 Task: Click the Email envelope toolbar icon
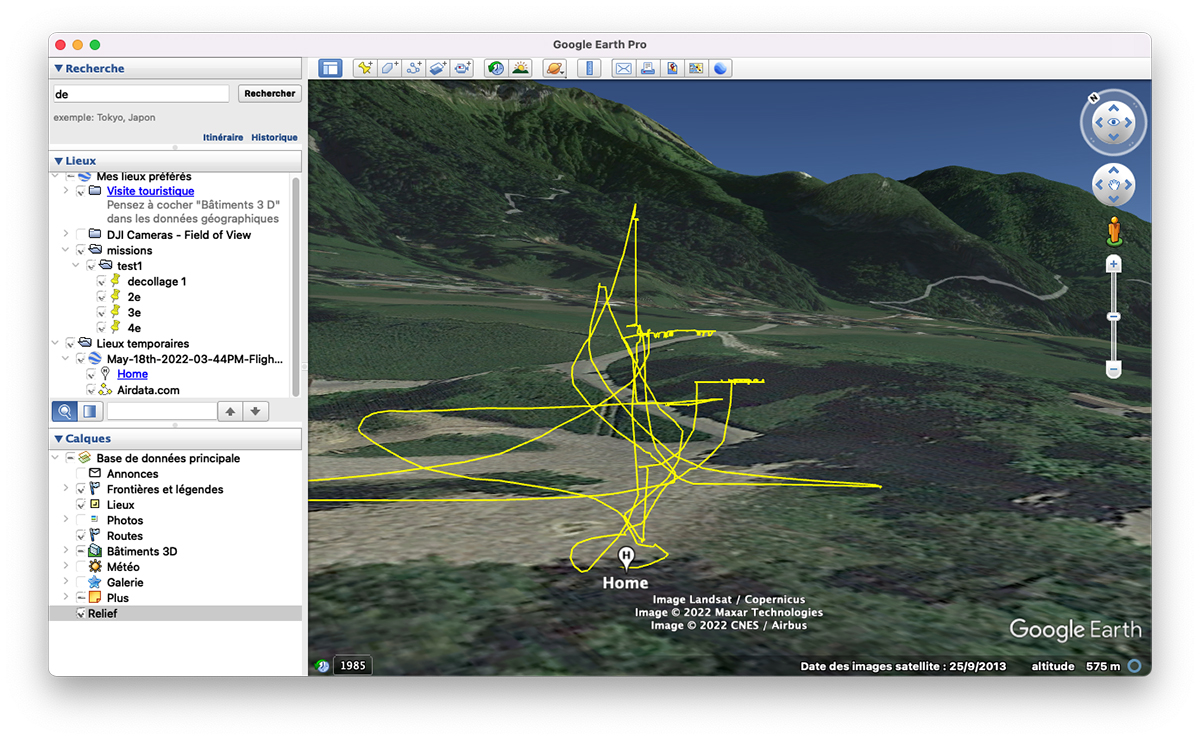623,68
